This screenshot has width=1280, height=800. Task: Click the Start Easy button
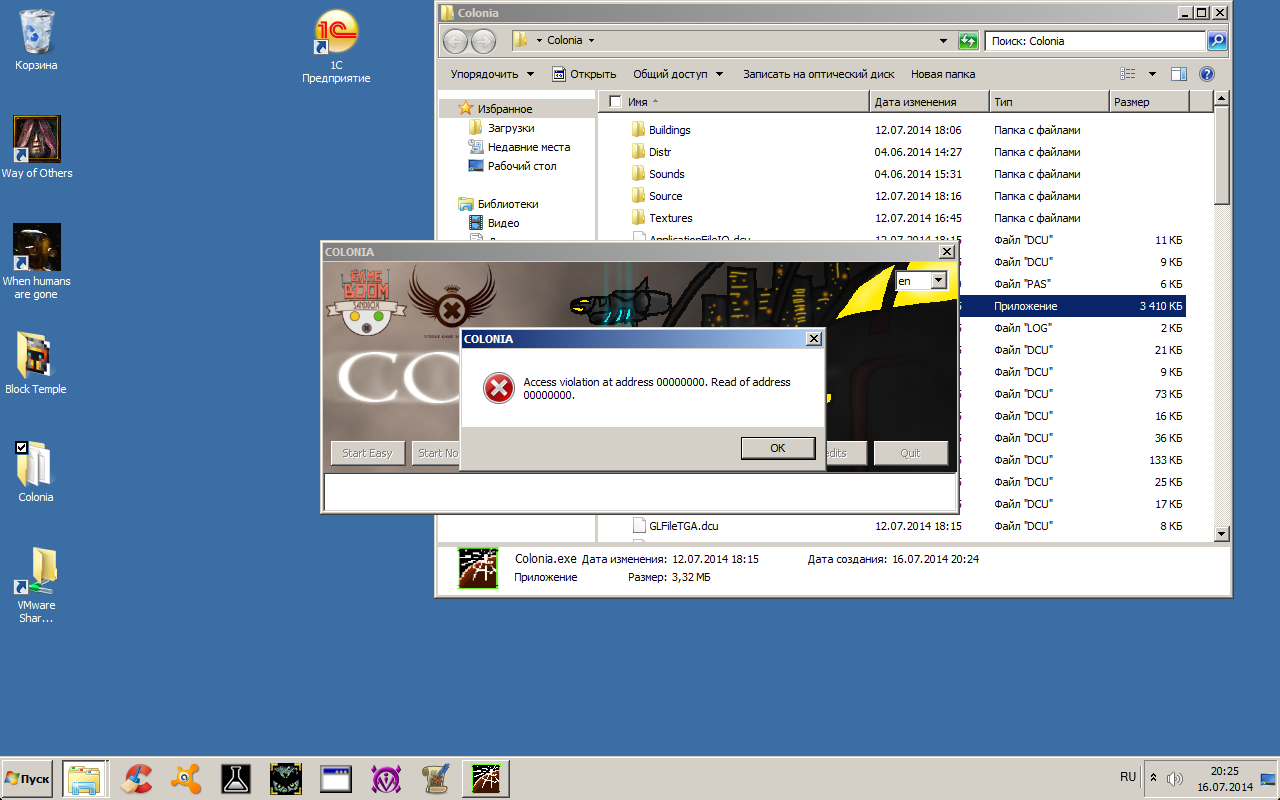(367, 453)
